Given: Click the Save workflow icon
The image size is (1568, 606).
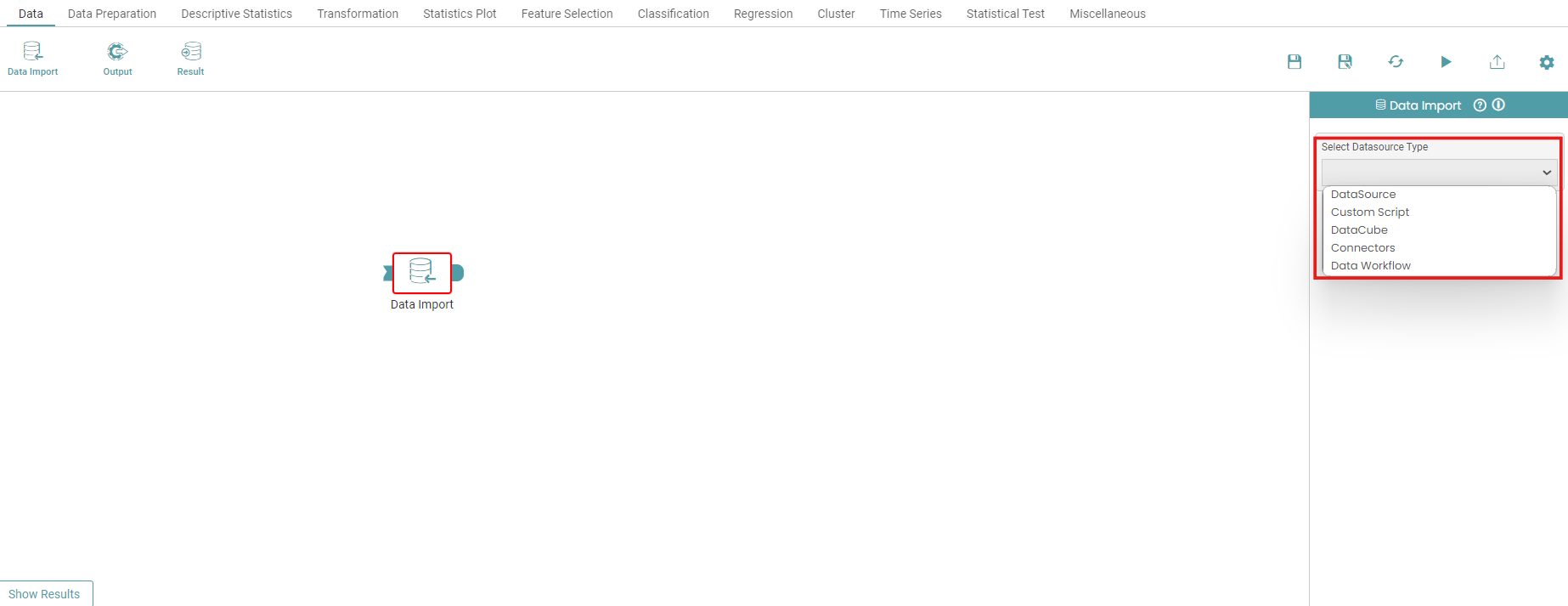Looking at the screenshot, I should [x=1294, y=62].
